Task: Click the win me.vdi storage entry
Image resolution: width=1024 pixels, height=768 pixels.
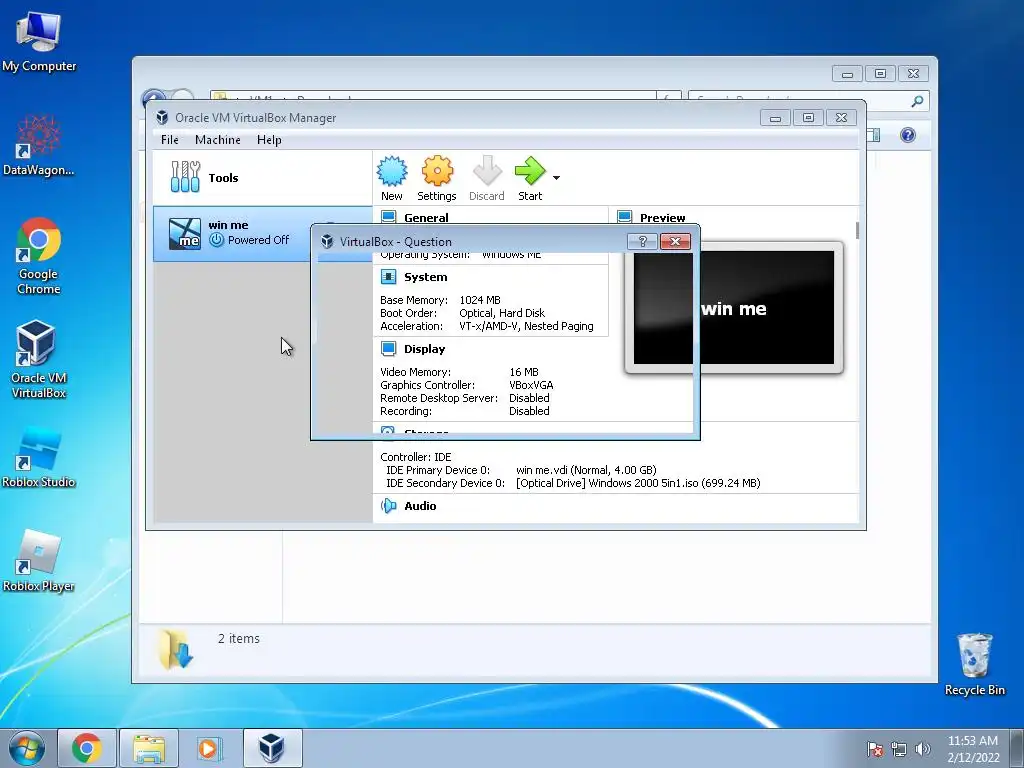Action: coord(586,470)
